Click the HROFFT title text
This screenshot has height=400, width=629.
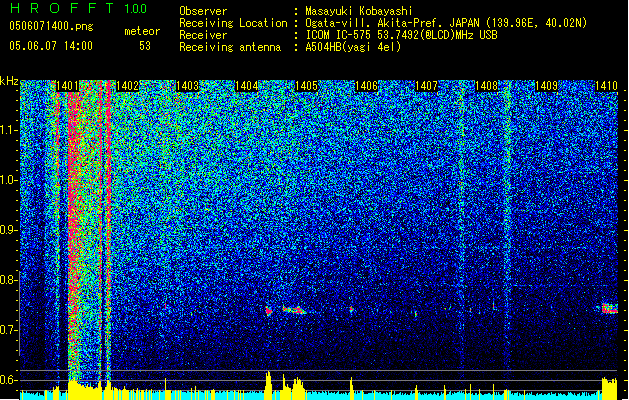pos(62,8)
